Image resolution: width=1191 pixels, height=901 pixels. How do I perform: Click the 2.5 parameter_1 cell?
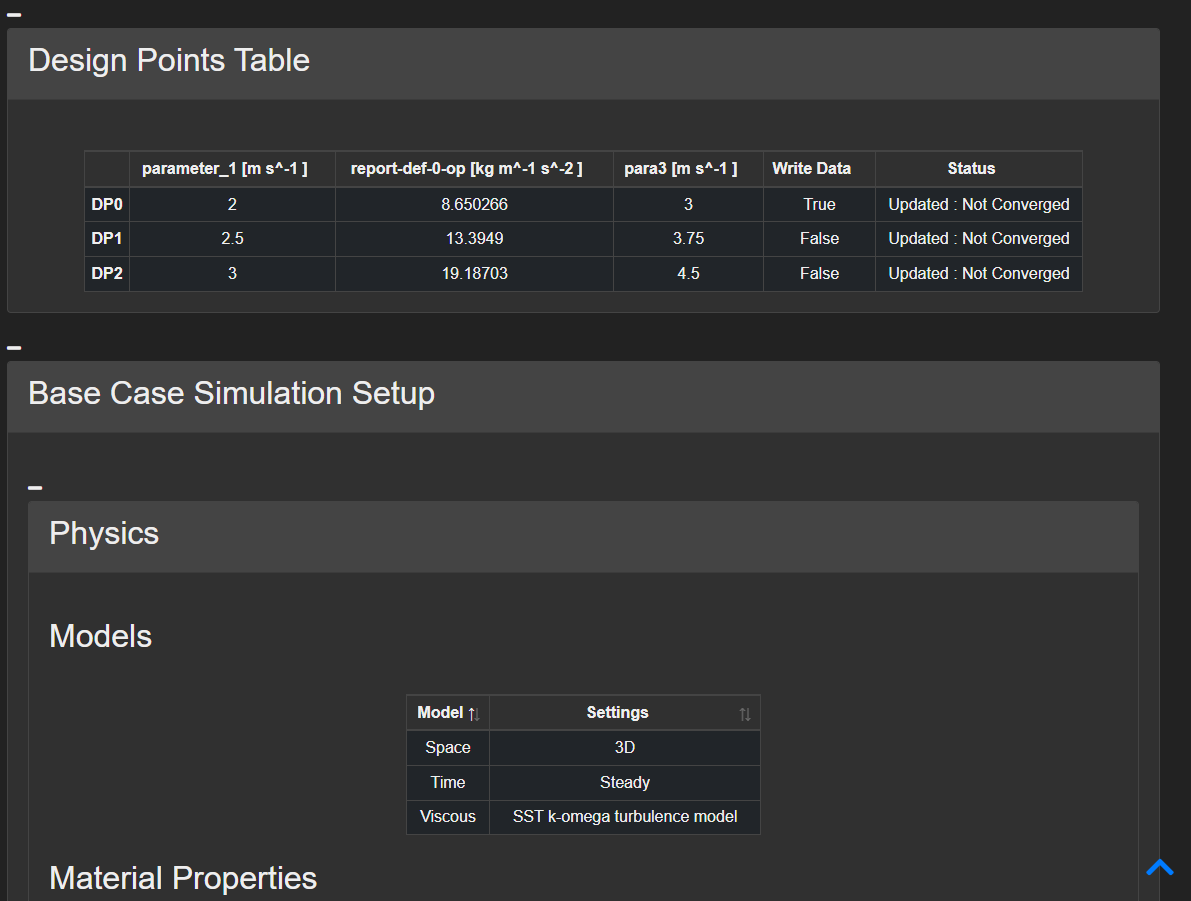pos(232,239)
